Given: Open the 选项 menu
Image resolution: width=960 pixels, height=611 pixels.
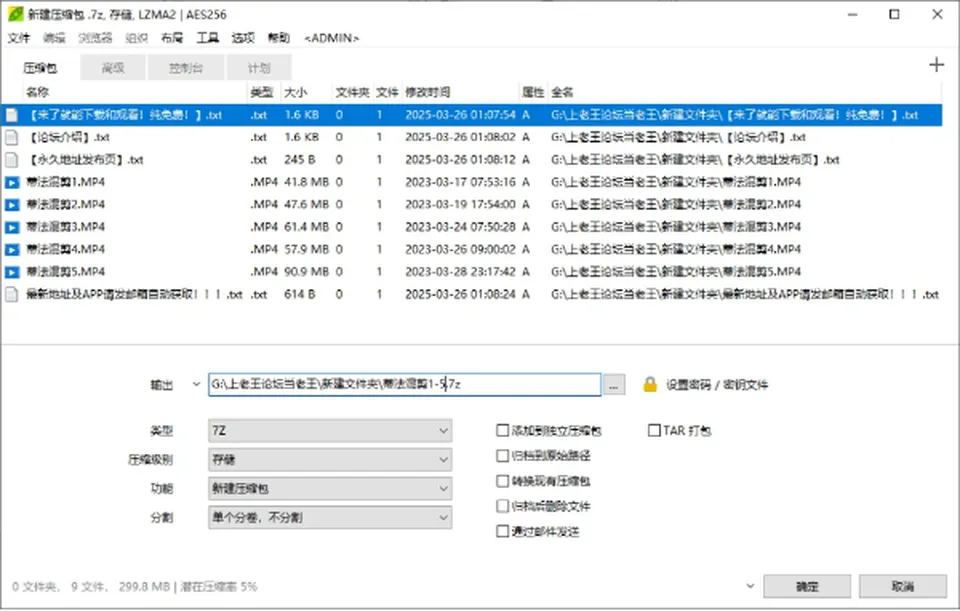Looking at the screenshot, I should (x=243, y=38).
